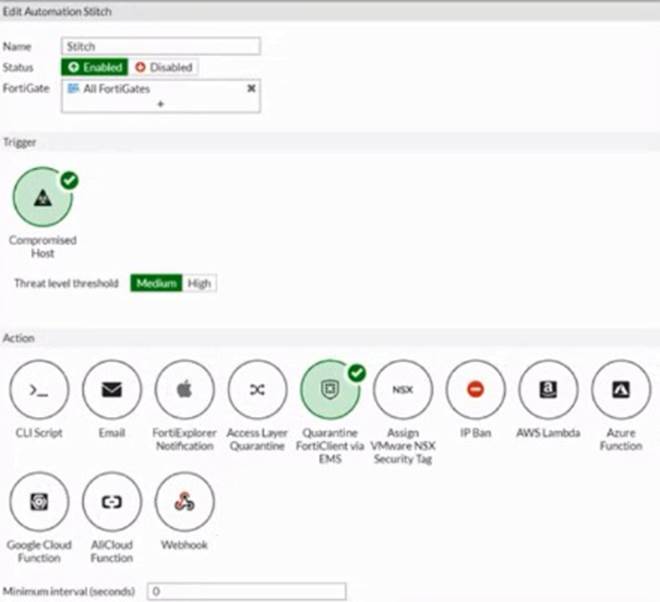Select the Webhook action icon

tap(185, 502)
